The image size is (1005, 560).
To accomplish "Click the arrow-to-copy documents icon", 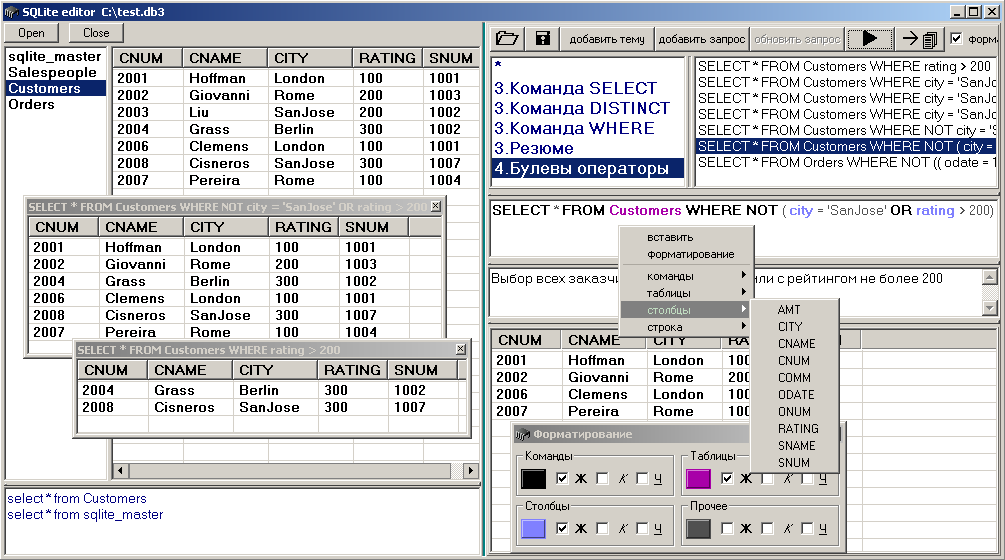I will (x=918, y=39).
